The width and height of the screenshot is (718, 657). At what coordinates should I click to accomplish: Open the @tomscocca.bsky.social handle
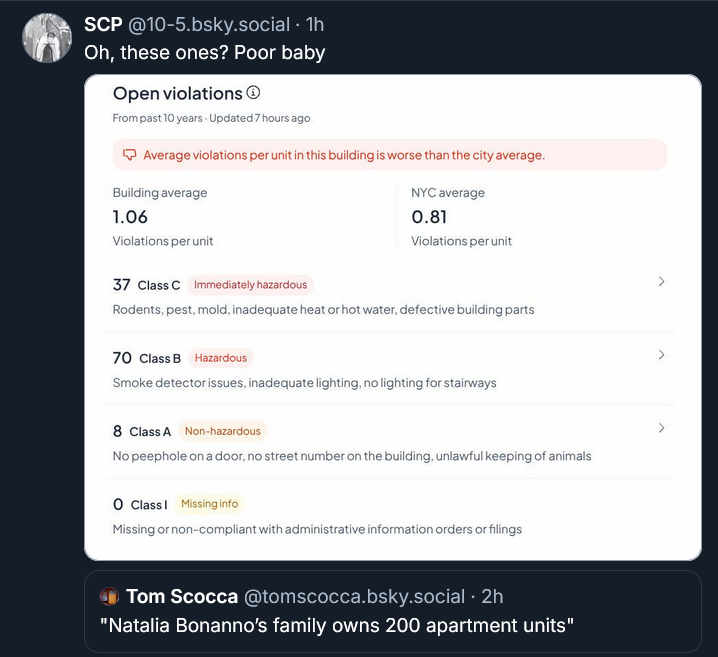tap(354, 596)
